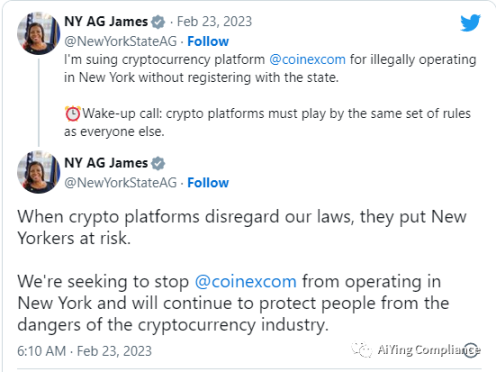
Task: Open @coinexcom link after 'seeking to stop'
Action: (246, 282)
